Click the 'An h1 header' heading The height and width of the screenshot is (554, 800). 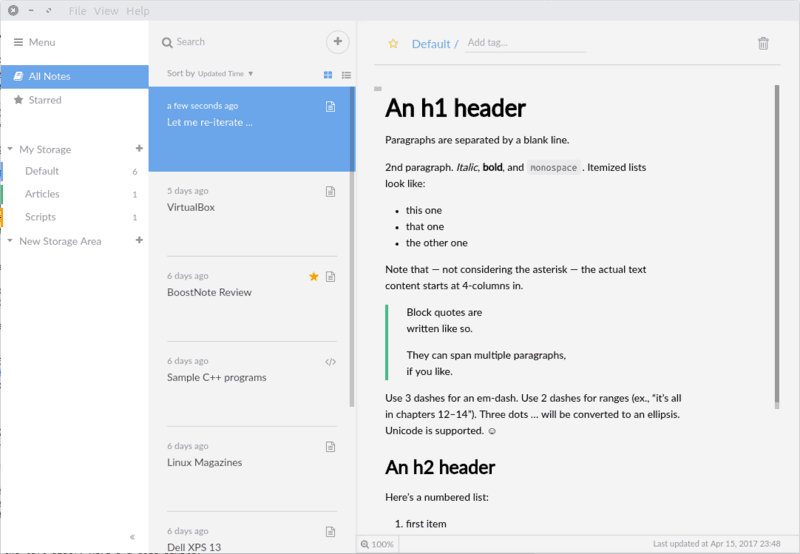[455, 109]
